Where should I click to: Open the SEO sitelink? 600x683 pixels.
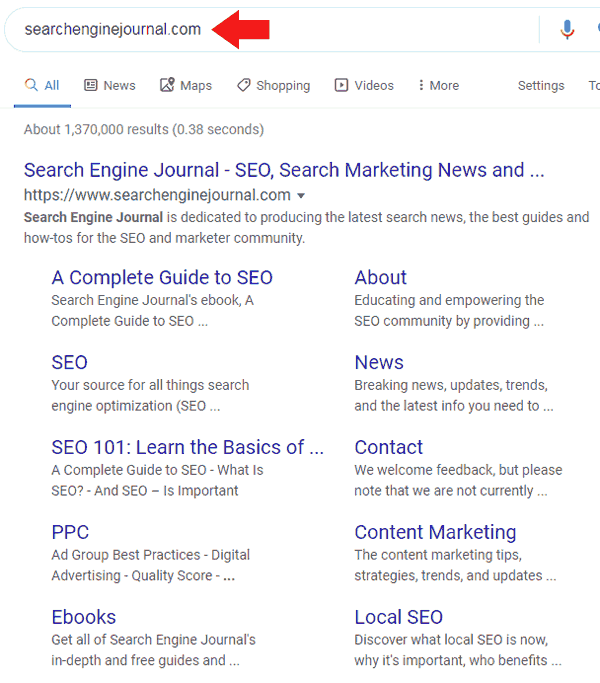pyautogui.click(x=70, y=362)
